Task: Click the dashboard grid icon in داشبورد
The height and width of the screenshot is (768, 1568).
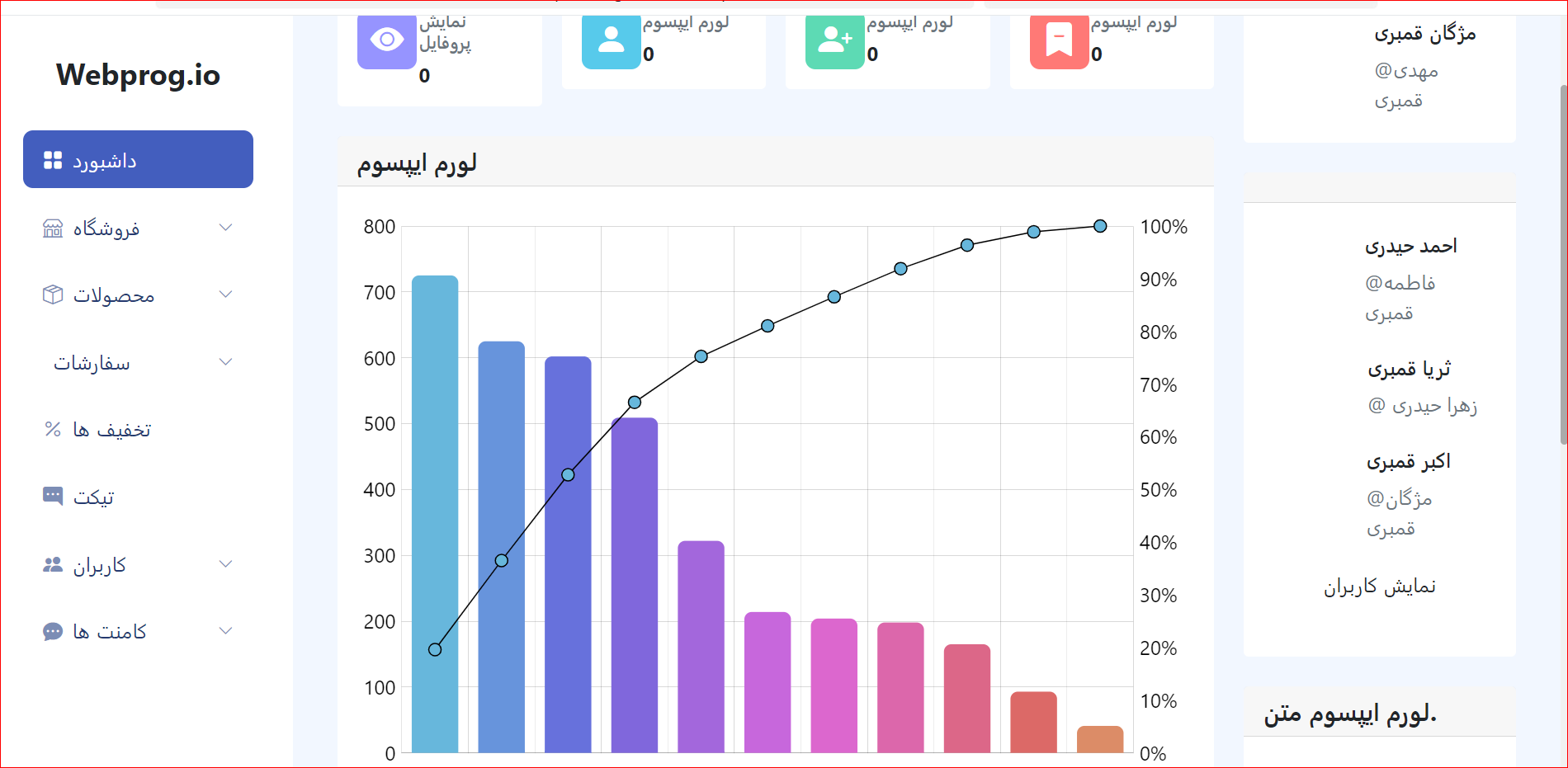Action: (53, 160)
